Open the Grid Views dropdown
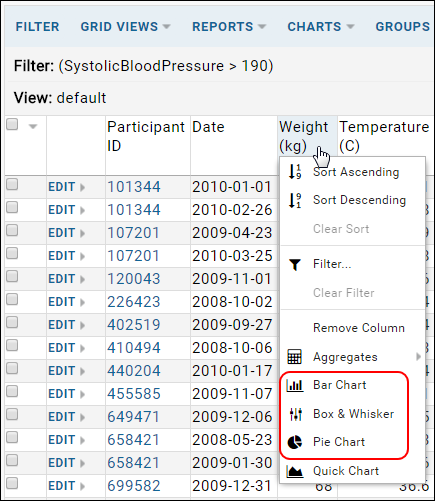 tap(125, 27)
